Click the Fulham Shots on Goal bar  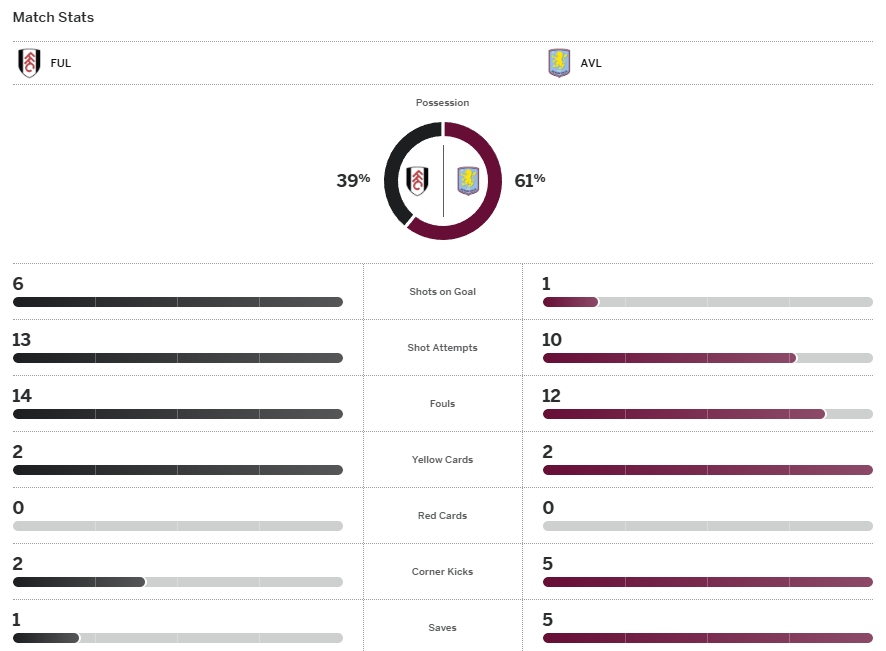(x=178, y=302)
